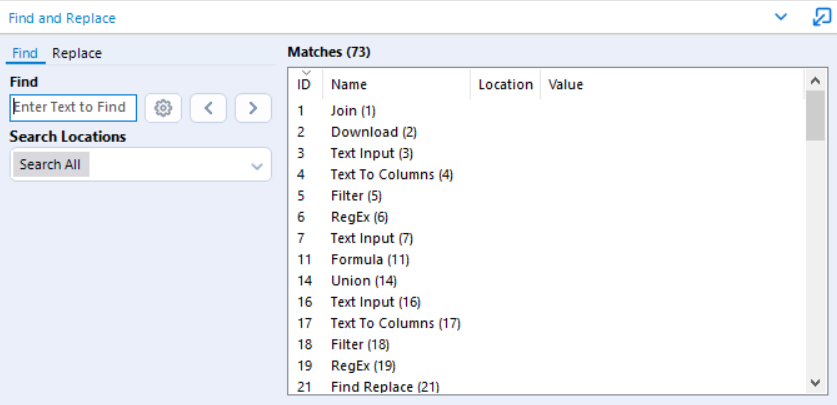This screenshot has height=405, width=837.
Task: Select the Join (1) row
Action: tap(353, 111)
